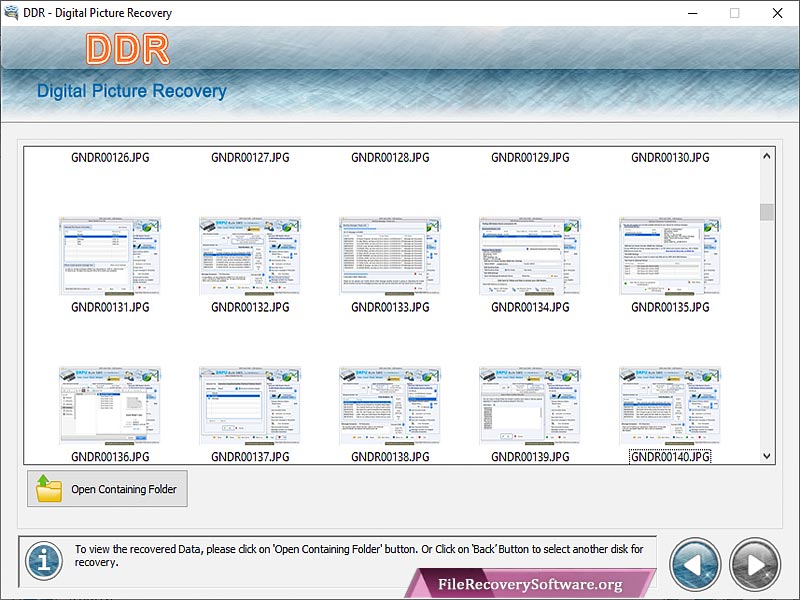Click the focused GNDR00140.JPG file name label

670,457
